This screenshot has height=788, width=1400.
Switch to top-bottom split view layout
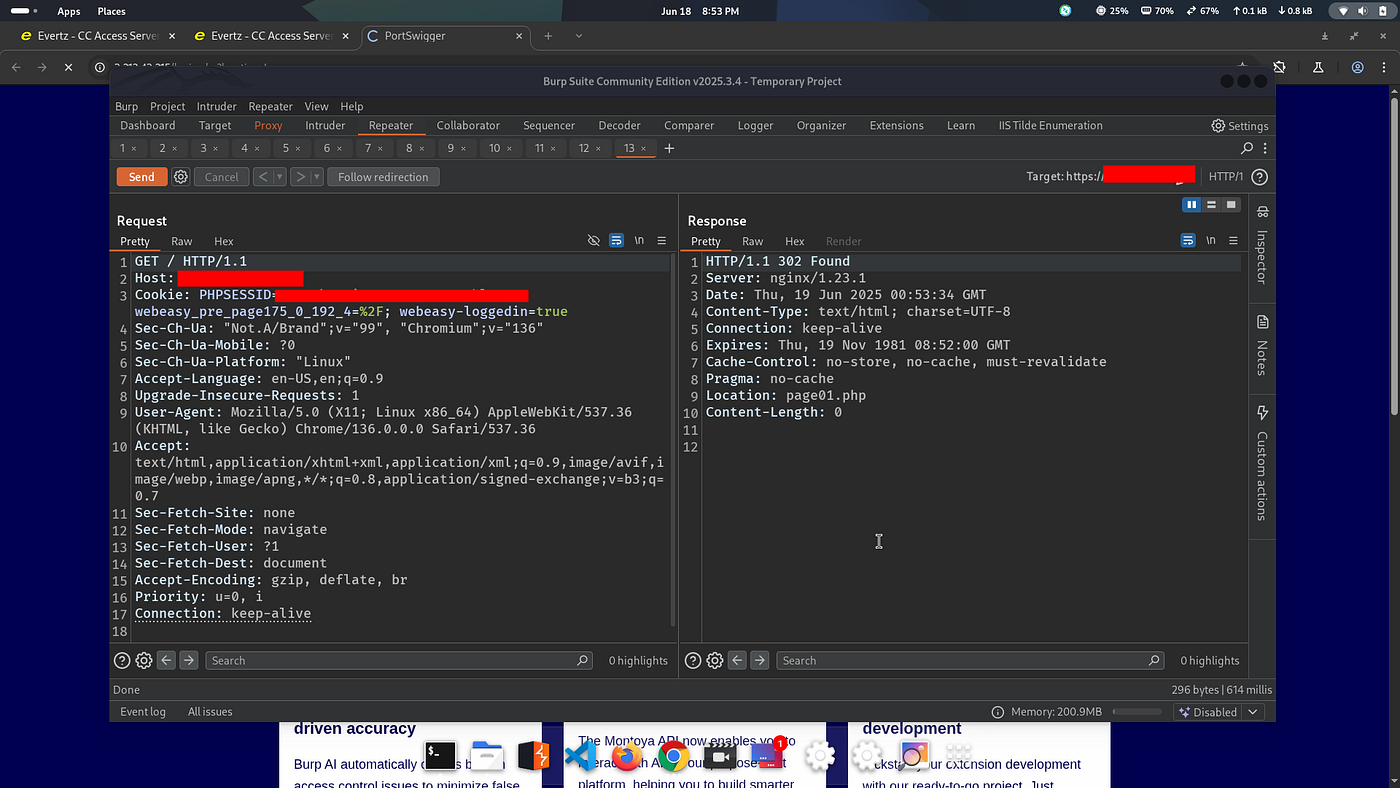click(1211, 205)
